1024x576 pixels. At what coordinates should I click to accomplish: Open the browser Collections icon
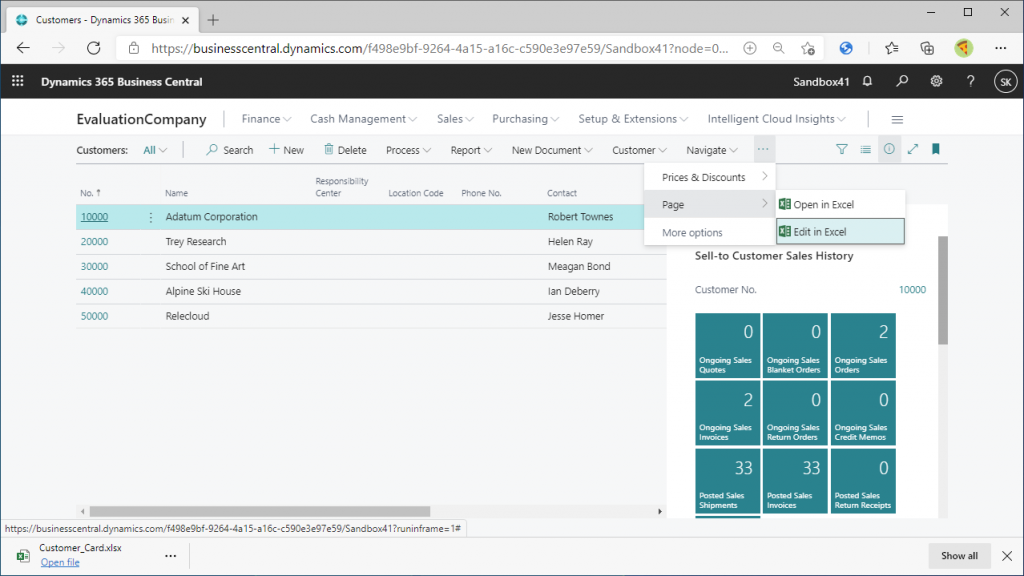coord(927,48)
